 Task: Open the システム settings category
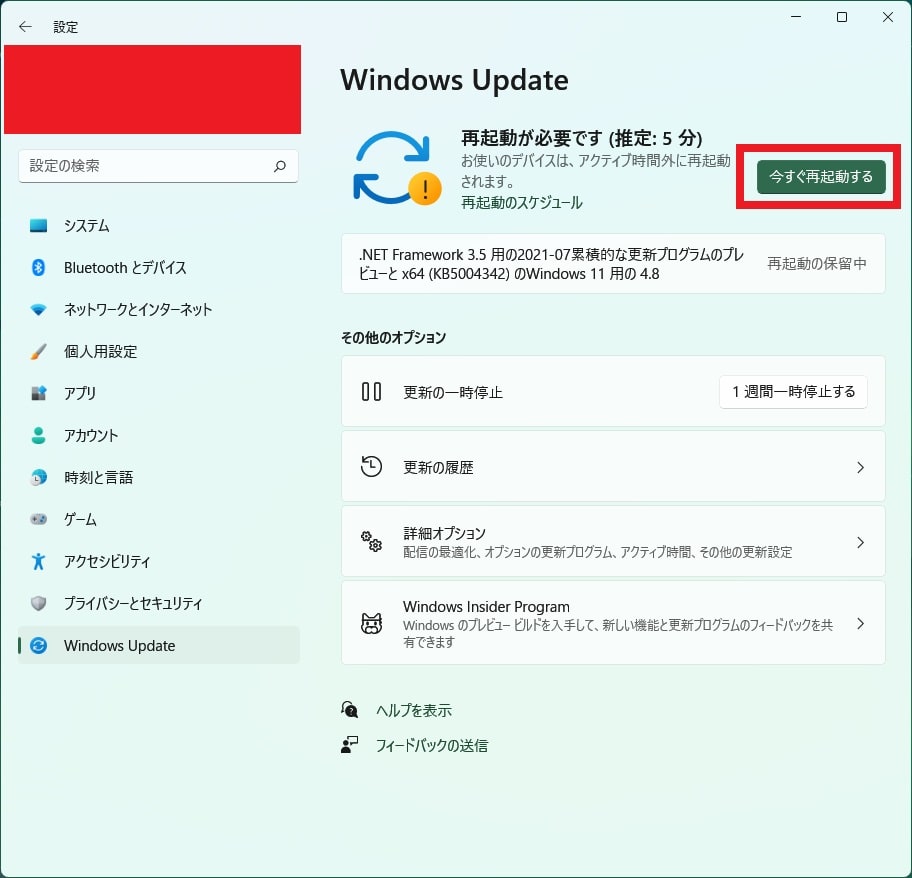tap(159, 226)
